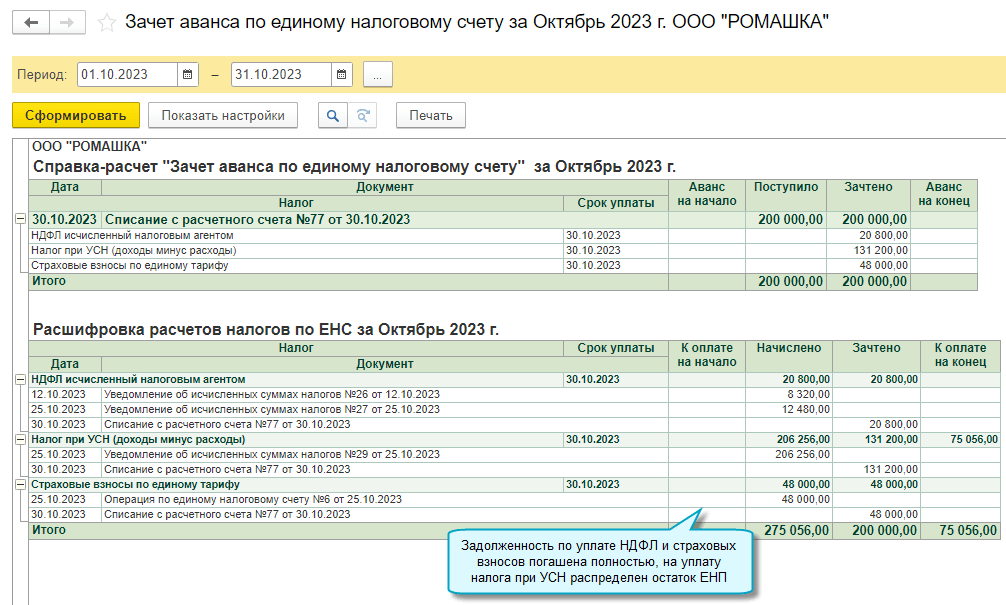1006x605 pixels.
Task: Collapse НДФЛ исчисленный налоговым агентом group
Action: point(21,380)
